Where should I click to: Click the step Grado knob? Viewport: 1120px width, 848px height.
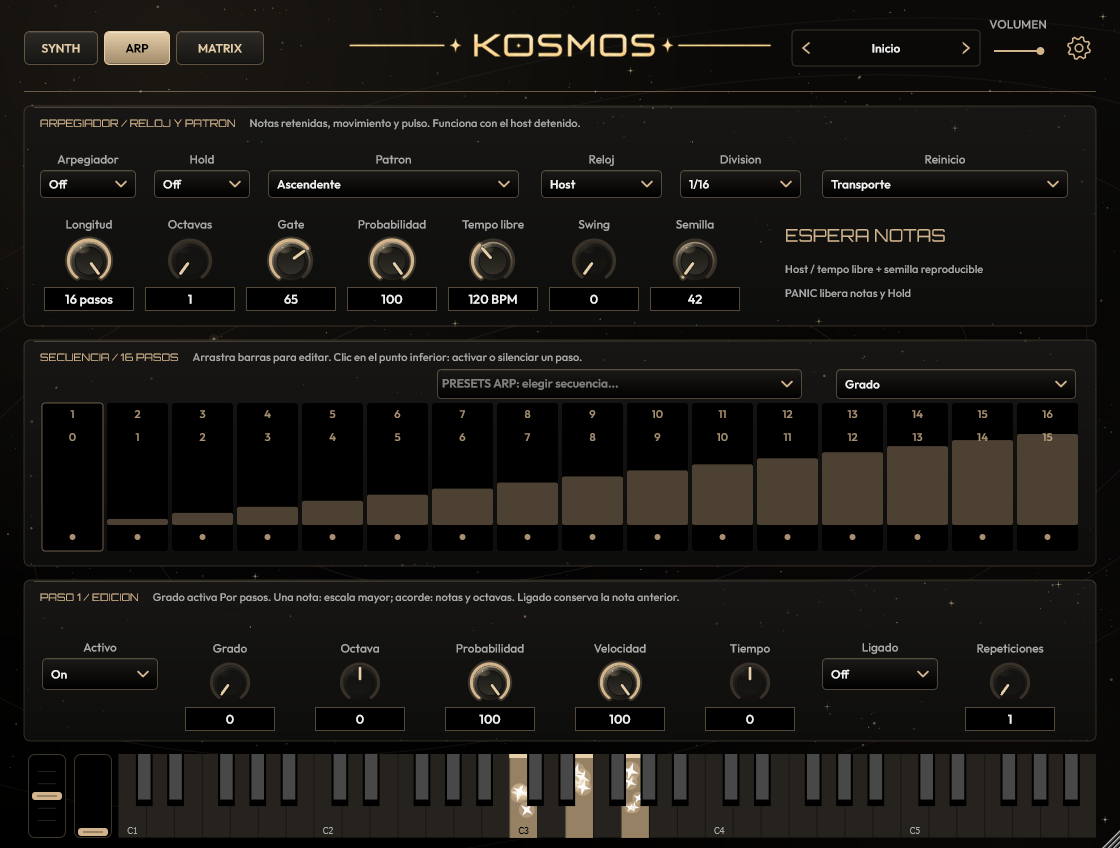click(230, 682)
